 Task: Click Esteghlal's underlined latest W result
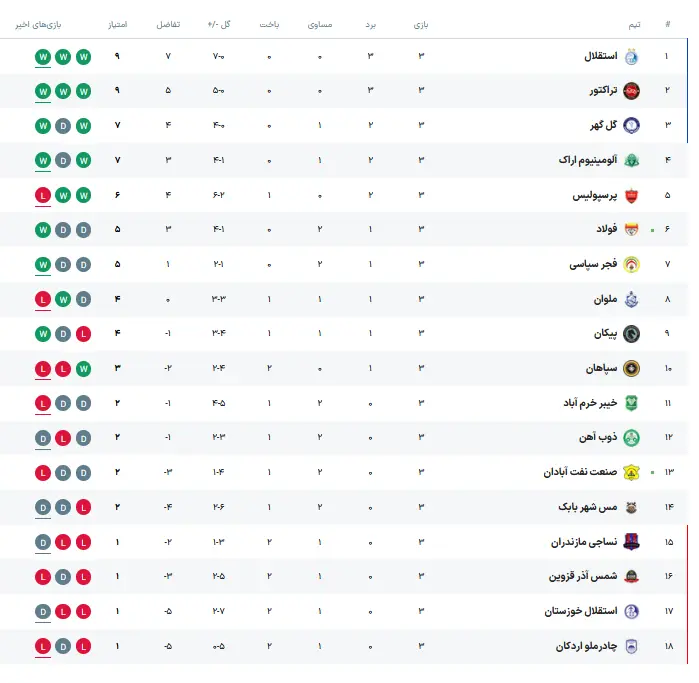(x=43, y=57)
